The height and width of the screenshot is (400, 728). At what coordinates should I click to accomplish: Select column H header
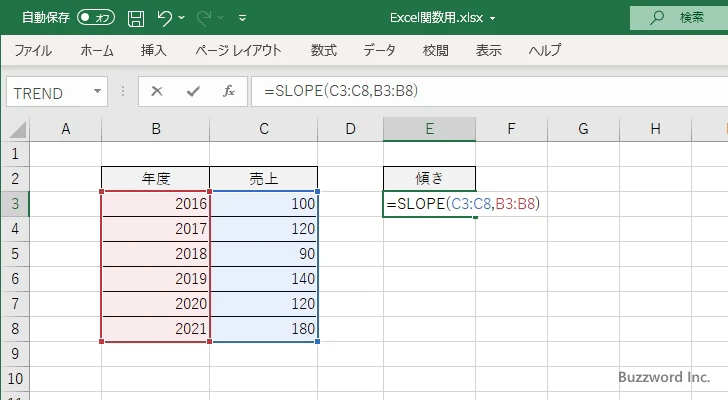[655, 129]
